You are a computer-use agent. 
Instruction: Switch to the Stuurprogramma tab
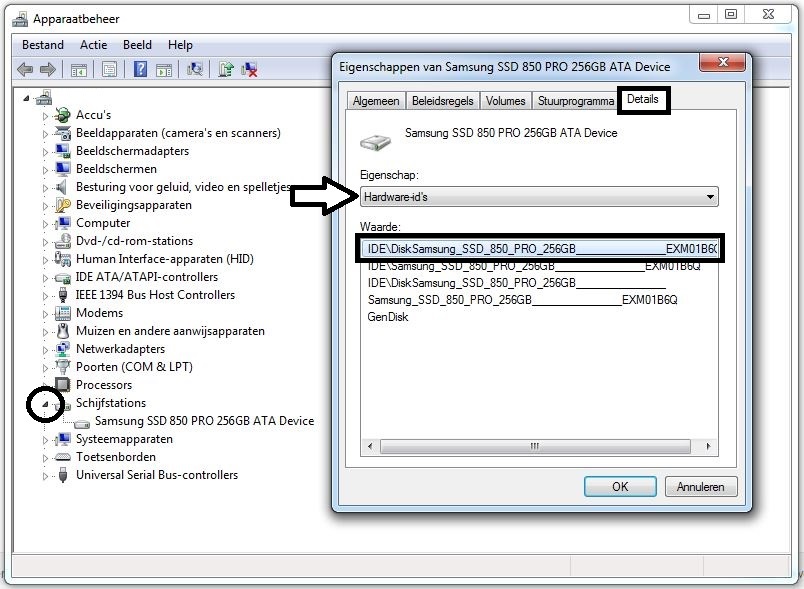click(x=574, y=100)
